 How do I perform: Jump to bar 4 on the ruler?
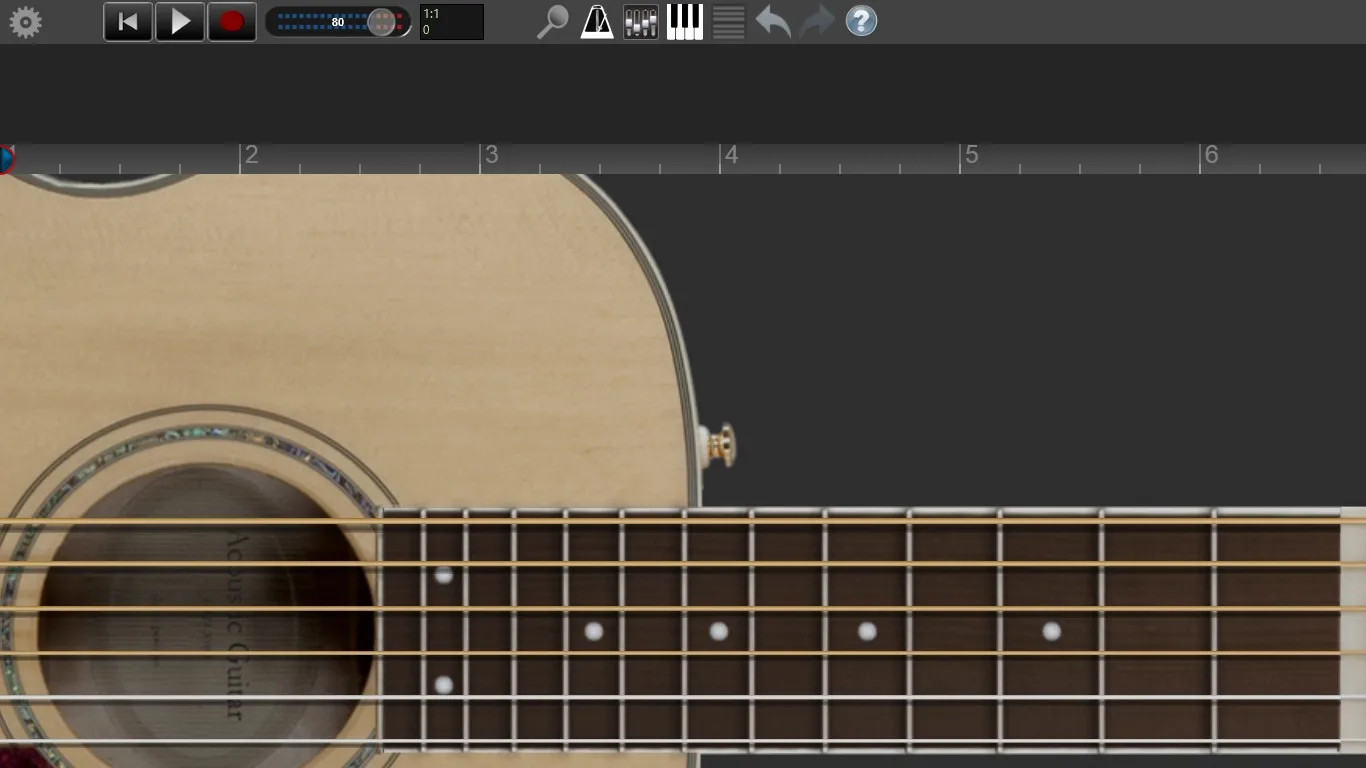tap(732, 155)
